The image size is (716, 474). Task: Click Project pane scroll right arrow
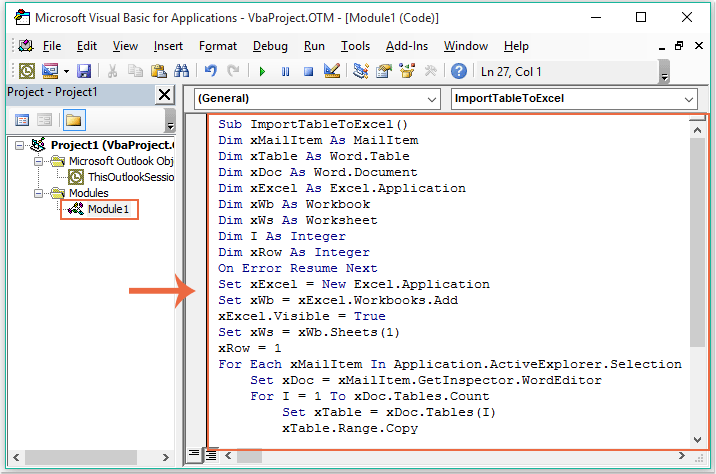pos(166,457)
